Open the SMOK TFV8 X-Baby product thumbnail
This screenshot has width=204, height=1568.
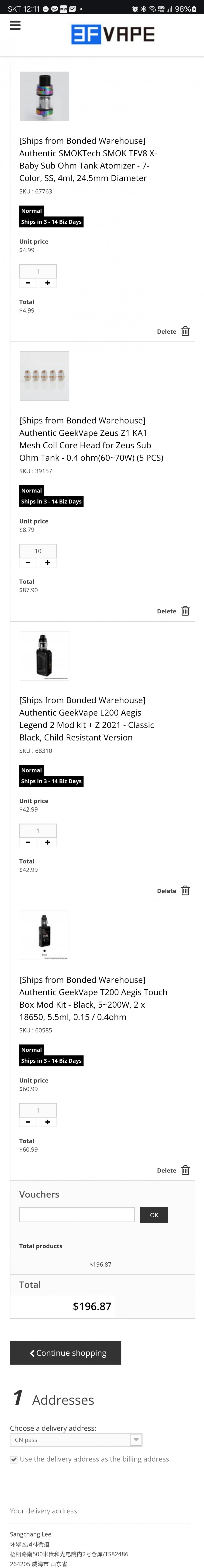tap(45, 96)
